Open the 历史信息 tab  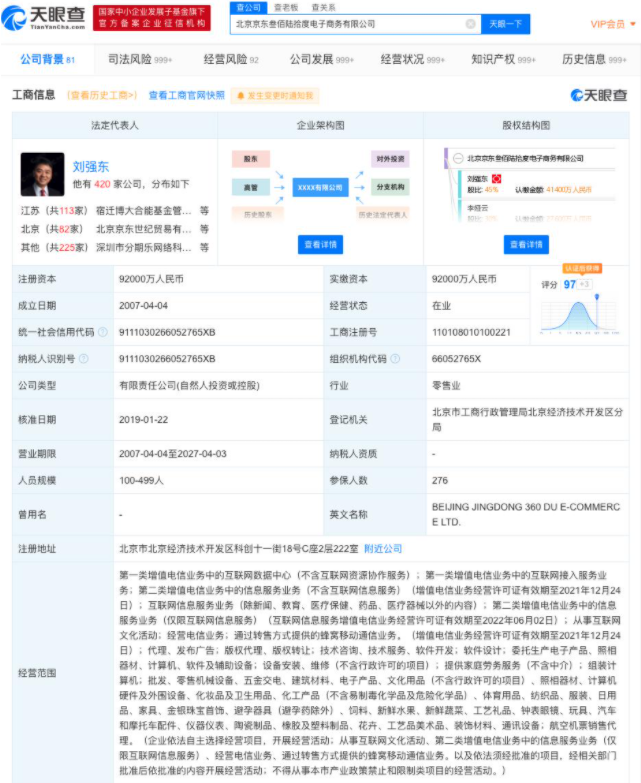click(x=594, y=59)
